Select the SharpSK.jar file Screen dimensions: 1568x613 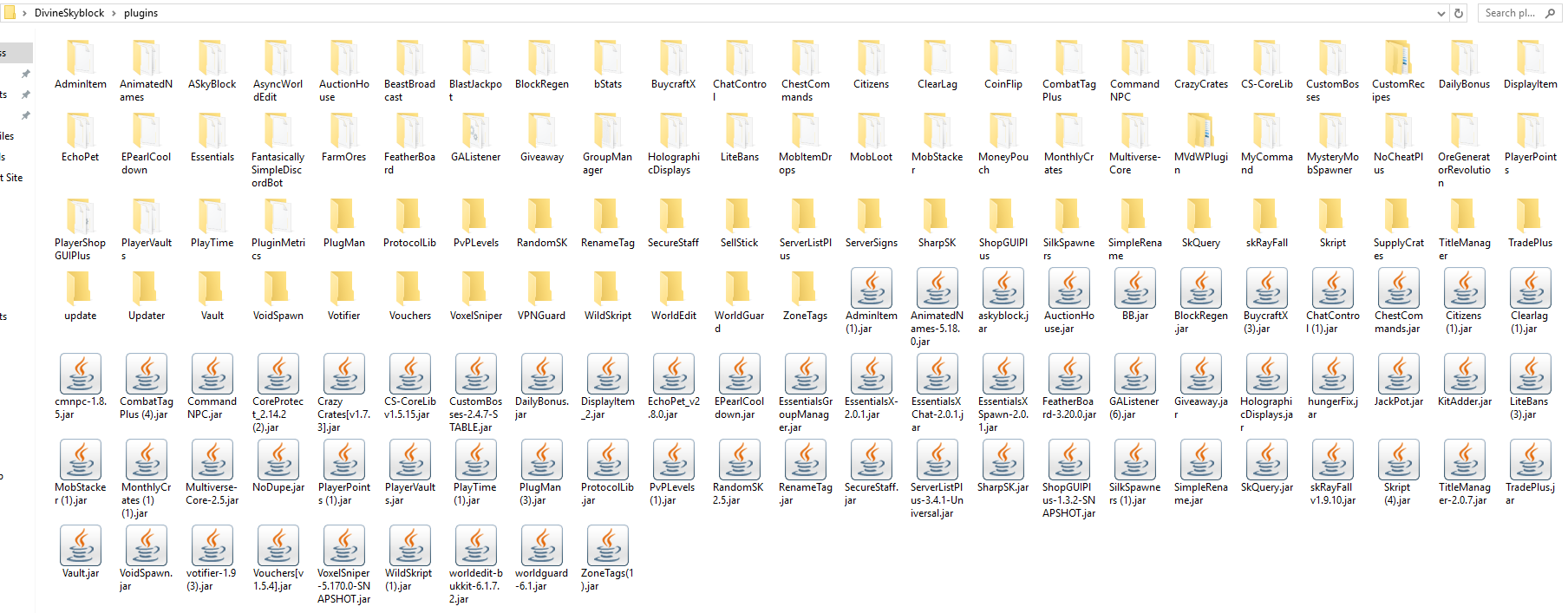(1003, 466)
